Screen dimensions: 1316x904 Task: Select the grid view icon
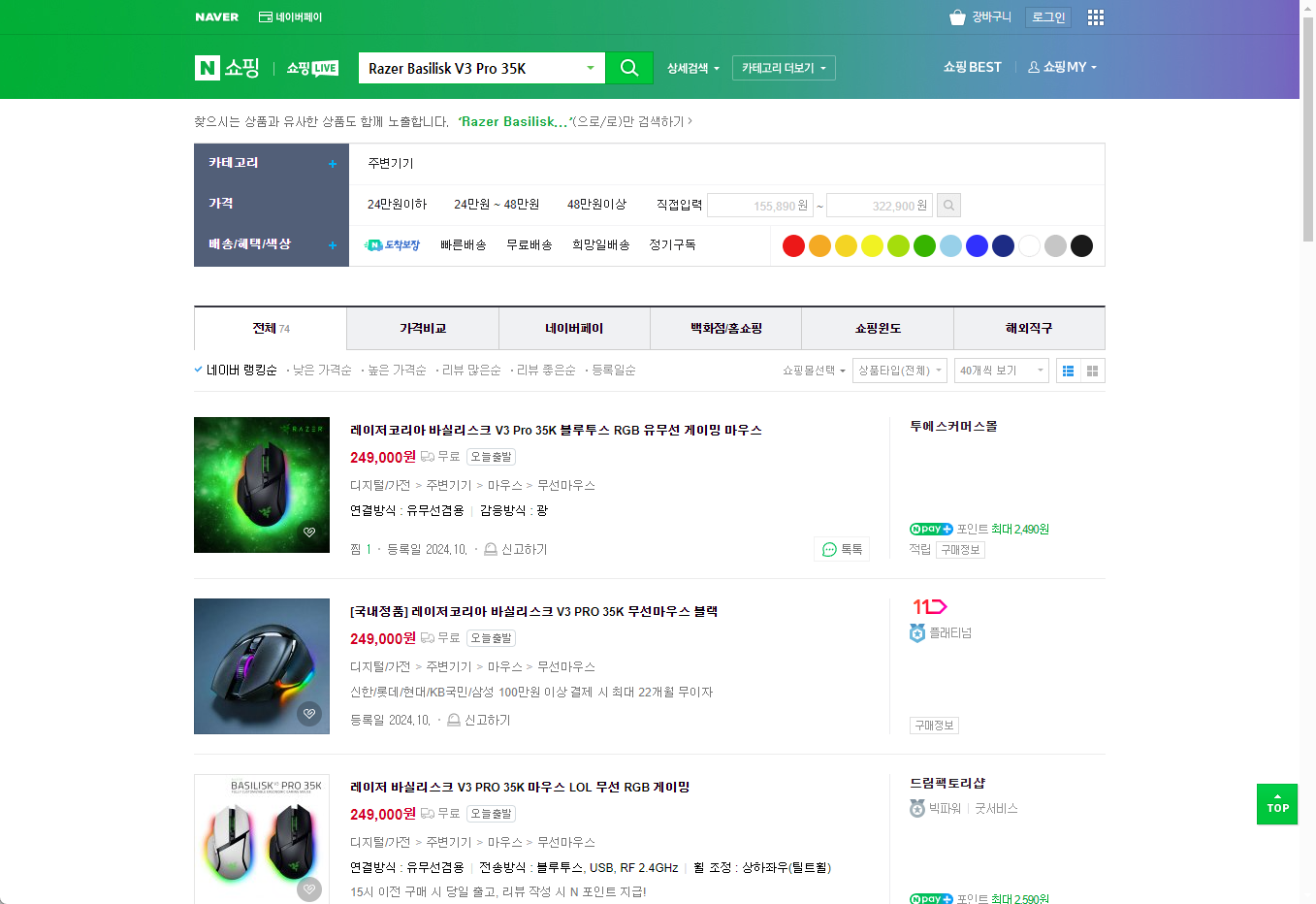pos(1093,371)
